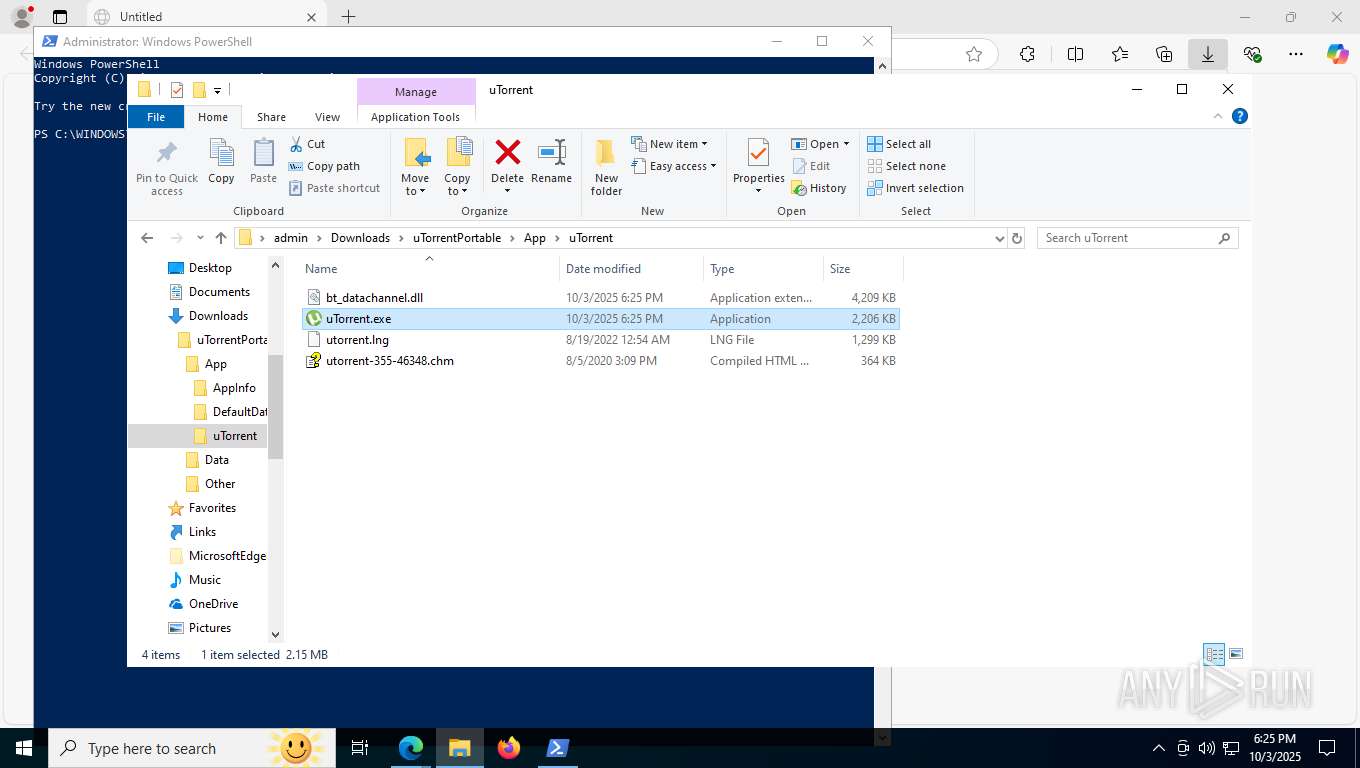Expand the address bar history dropdown
This screenshot has width=1360, height=768.
pos(999,238)
